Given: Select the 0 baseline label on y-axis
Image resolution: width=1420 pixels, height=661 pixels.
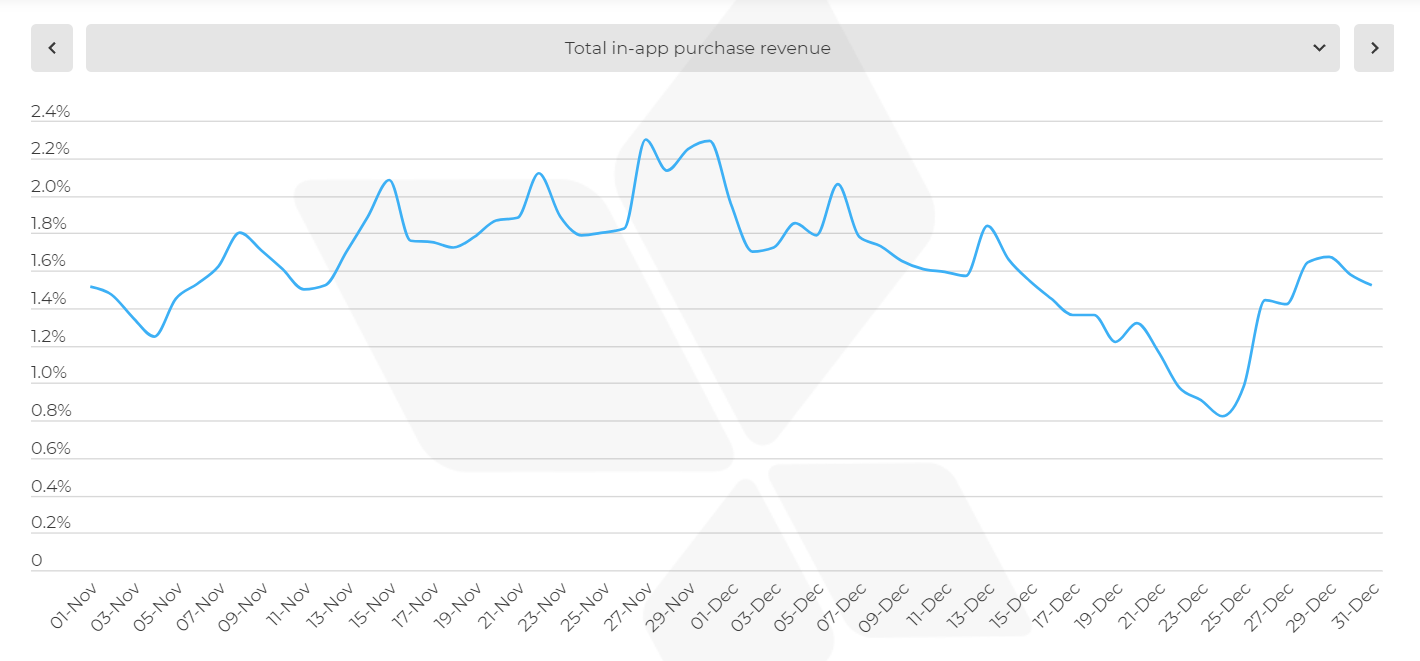Looking at the screenshot, I should (37, 561).
